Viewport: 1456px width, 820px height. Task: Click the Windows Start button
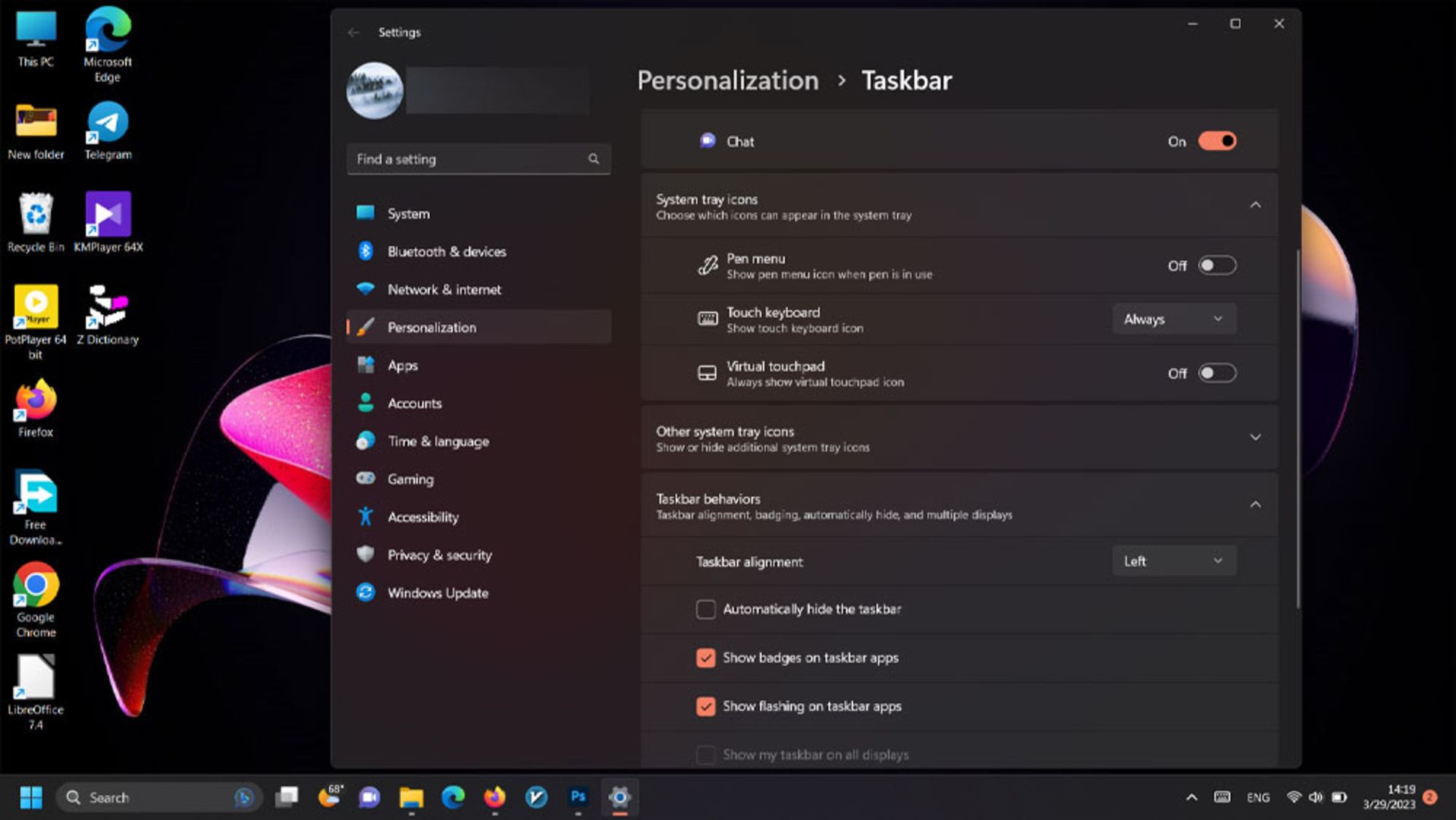(x=31, y=797)
